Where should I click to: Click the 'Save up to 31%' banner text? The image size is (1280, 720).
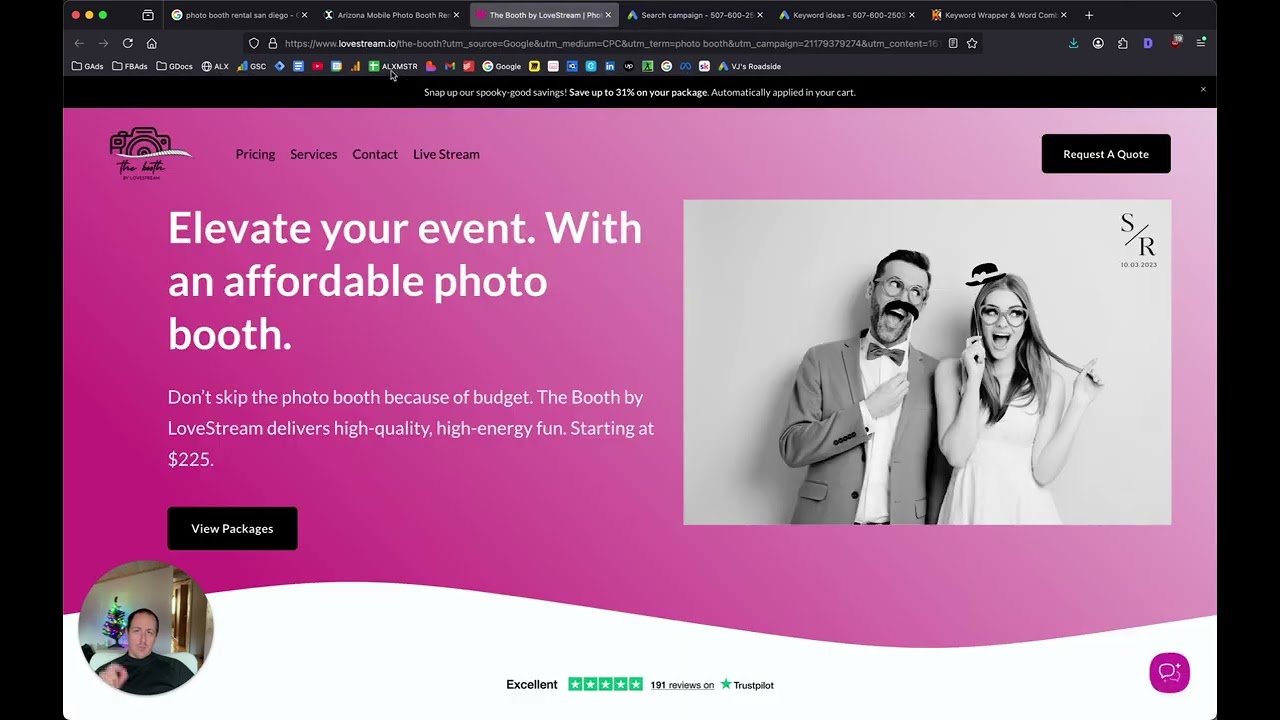click(x=638, y=92)
